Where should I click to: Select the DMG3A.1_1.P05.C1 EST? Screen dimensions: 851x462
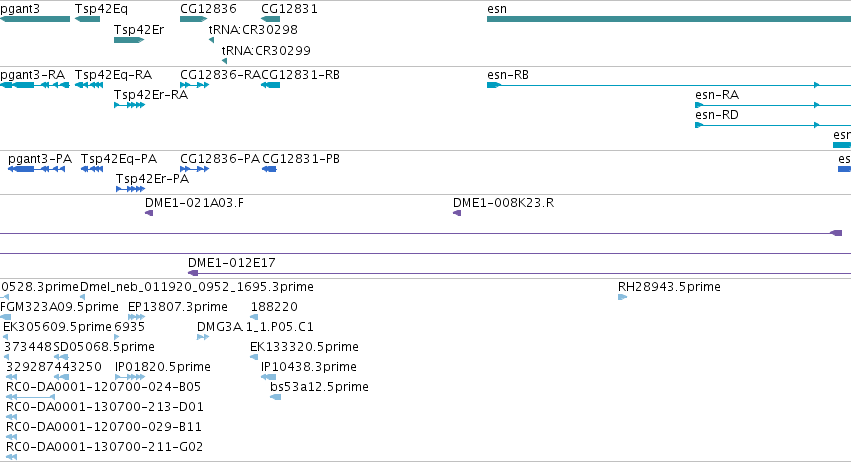point(203,337)
